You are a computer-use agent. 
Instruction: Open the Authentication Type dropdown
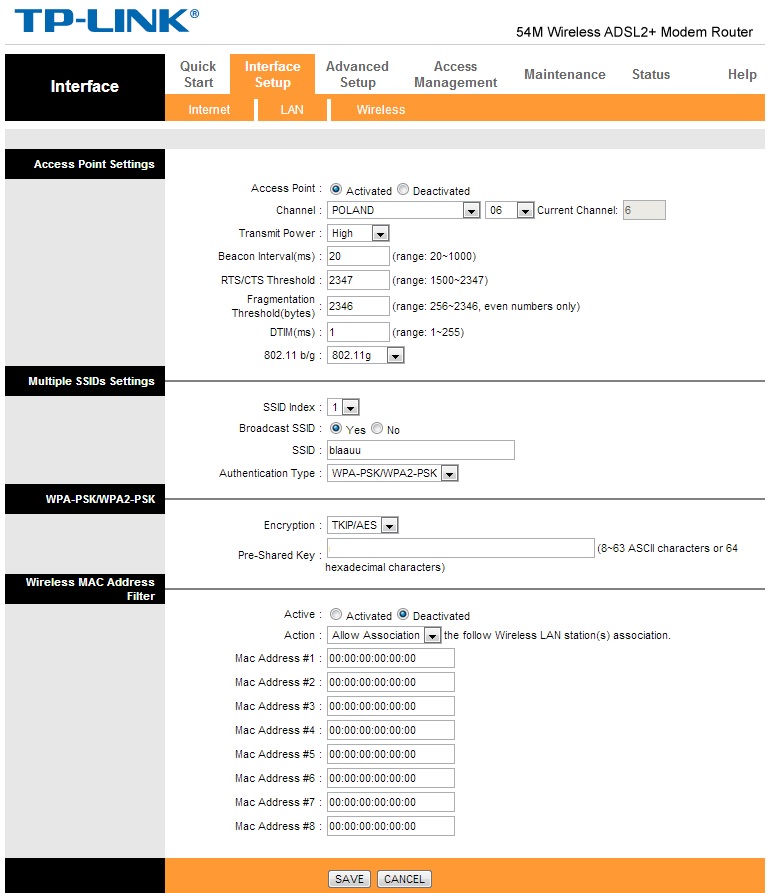tap(392, 473)
